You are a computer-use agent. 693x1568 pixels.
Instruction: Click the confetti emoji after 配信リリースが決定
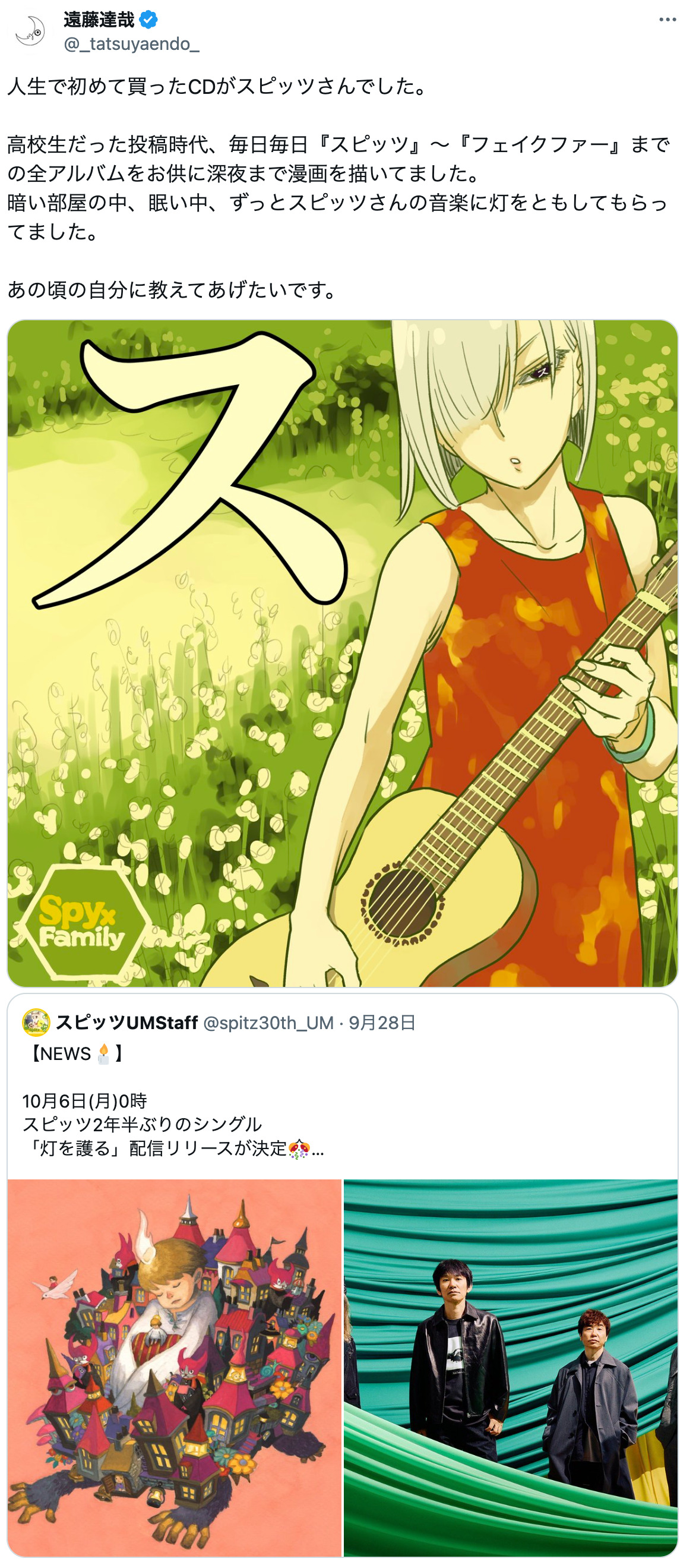tap(298, 1149)
